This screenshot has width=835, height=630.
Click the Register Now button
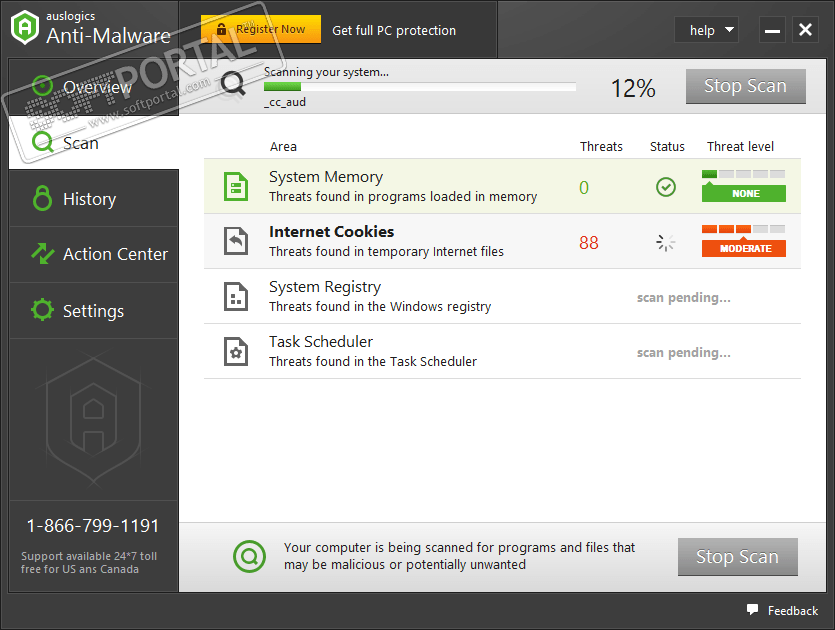(261, 29)
